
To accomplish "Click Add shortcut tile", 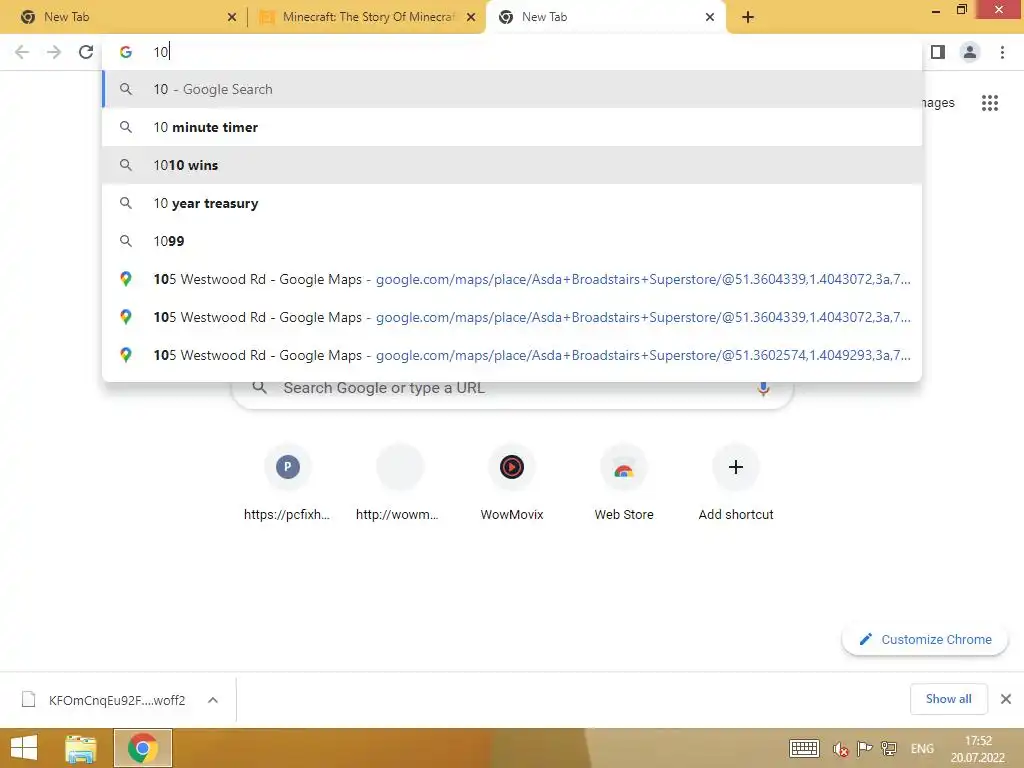I will pyautogui.click(x=736, y=483).
